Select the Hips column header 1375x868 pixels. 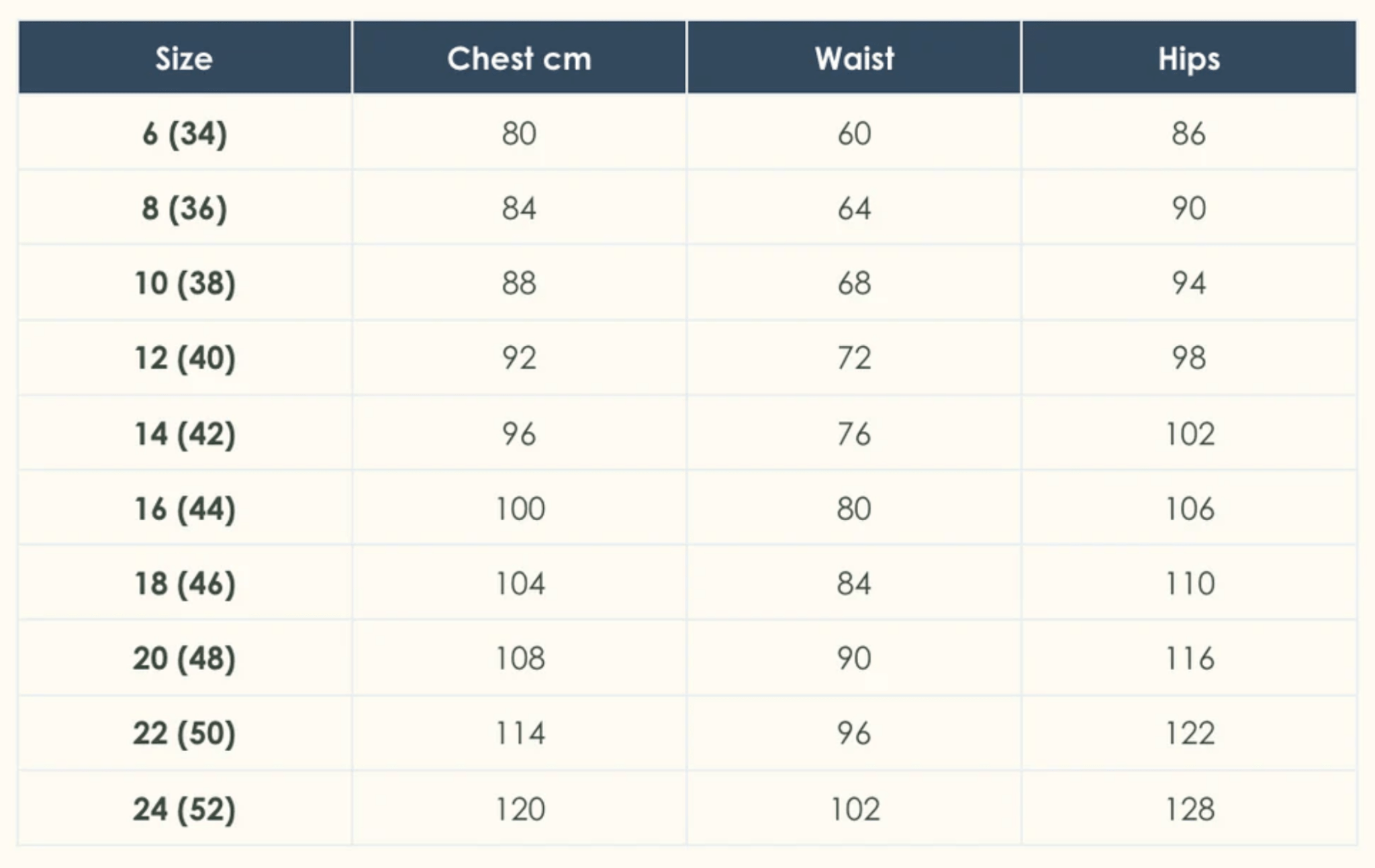click(x=1188, y=58)
